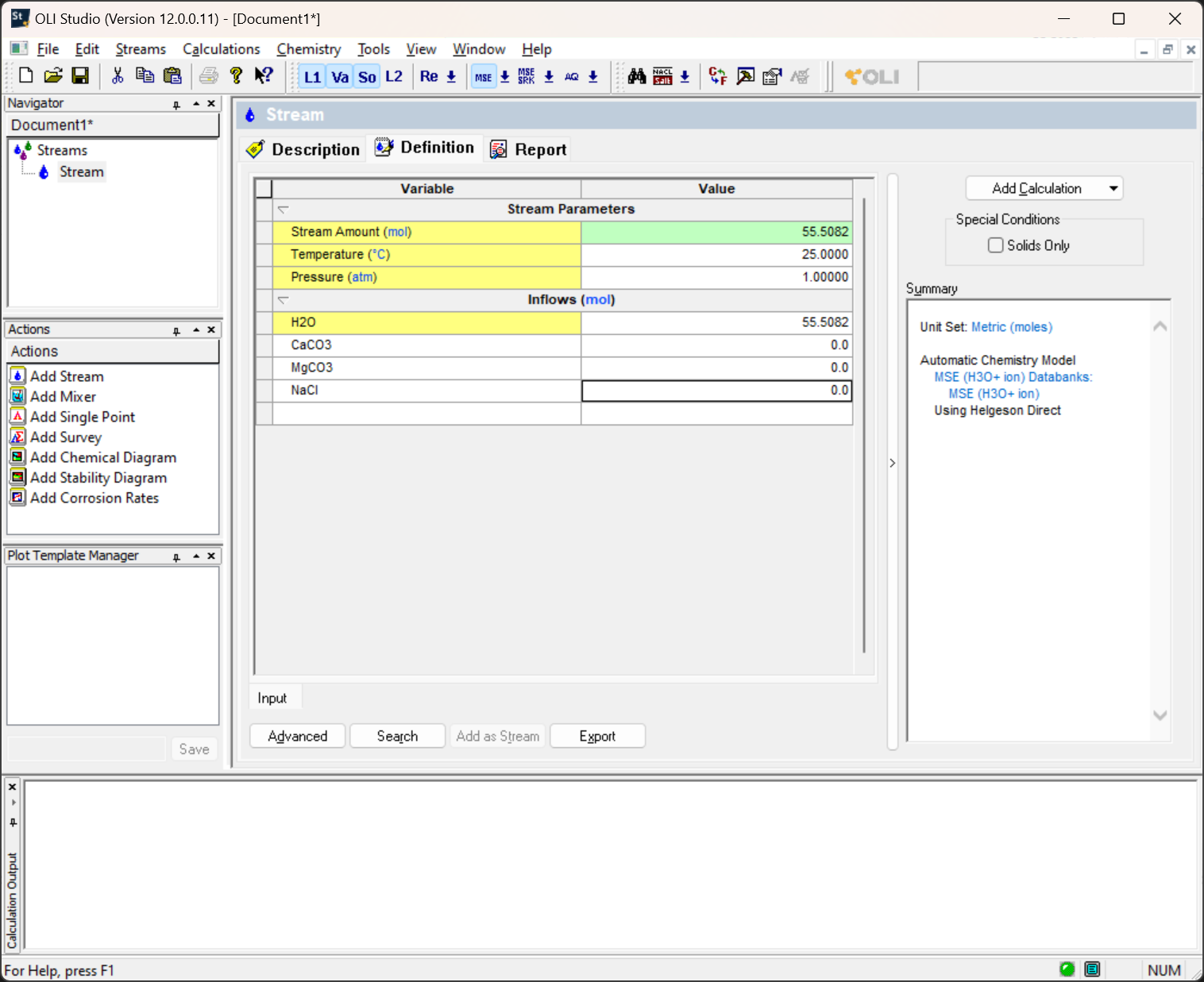Toggle the So solid phase button
The width and height of the screenshot is (1204, 982).
pyautogui.click(x=367, y=77)
